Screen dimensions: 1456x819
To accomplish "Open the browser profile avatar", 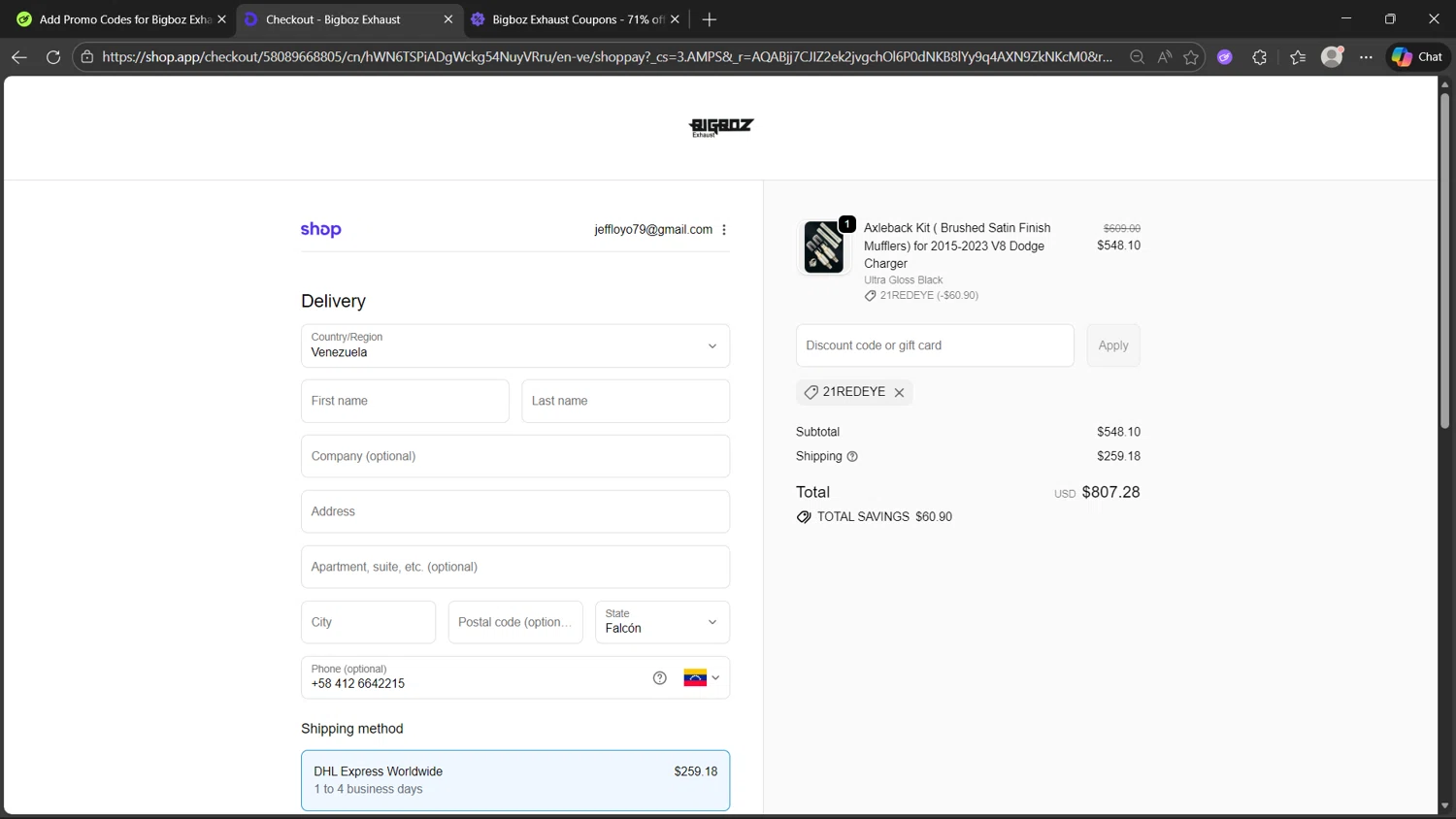I will pyautogui.click(x=1333, y=57).
